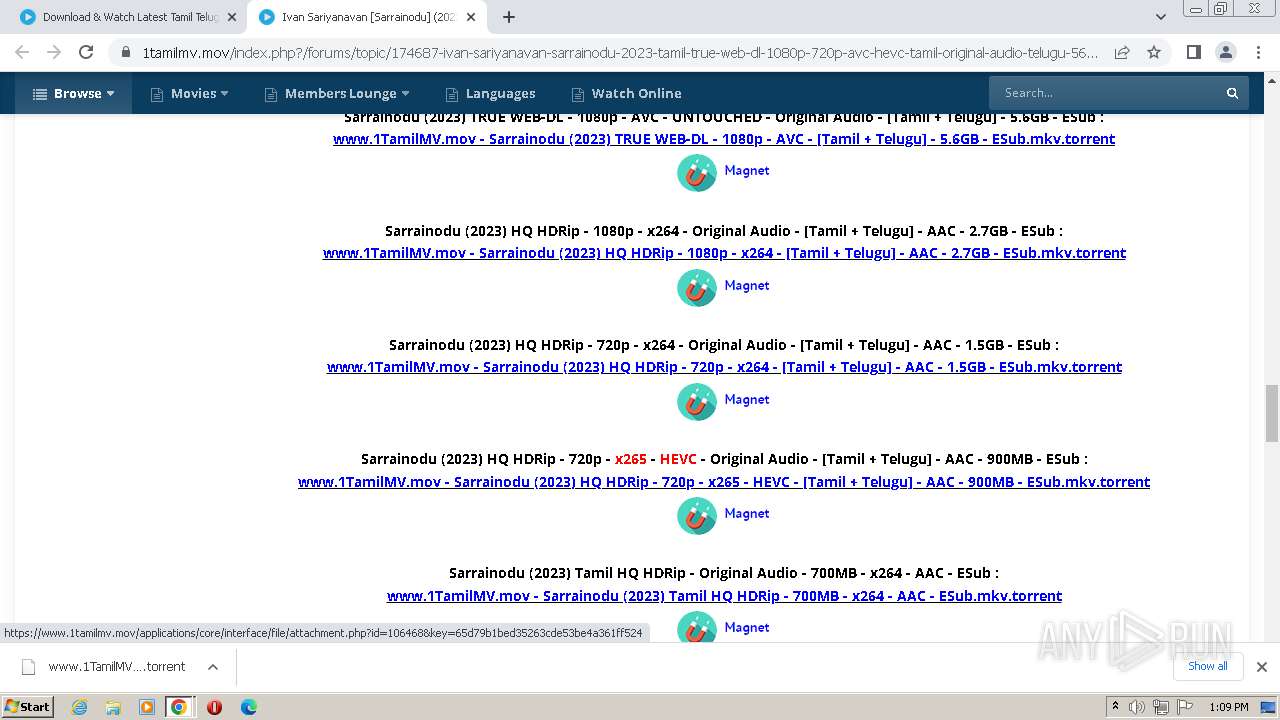Open Magnet link for 1080p 2.7GB HDRip
Image resolution: width=1280 pixels, height=720 pixels.
pos(747,285)
